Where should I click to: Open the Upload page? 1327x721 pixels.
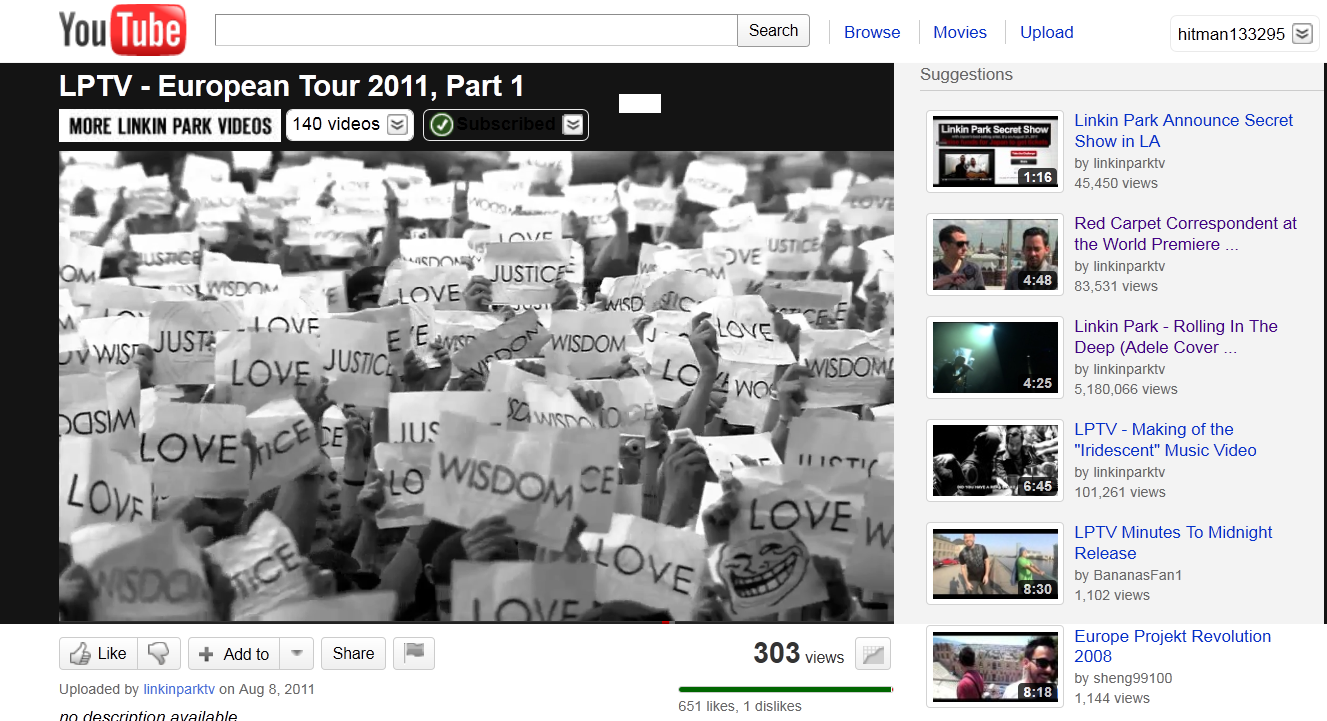coord(1047,32)
